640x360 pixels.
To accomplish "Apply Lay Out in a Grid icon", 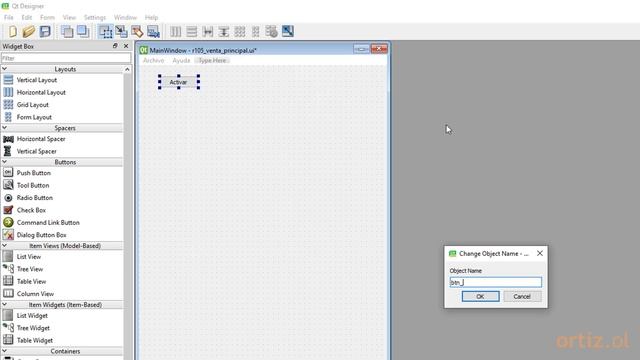I will (x=240, y=31).
